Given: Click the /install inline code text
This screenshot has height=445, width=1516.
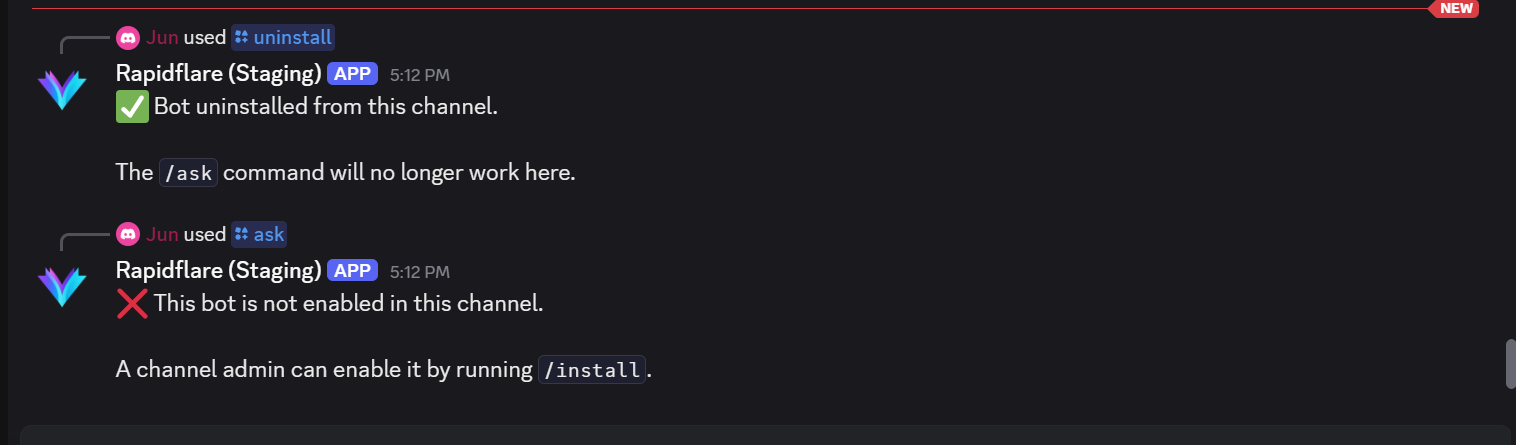Looking at the screenshot, I should 592,370.
